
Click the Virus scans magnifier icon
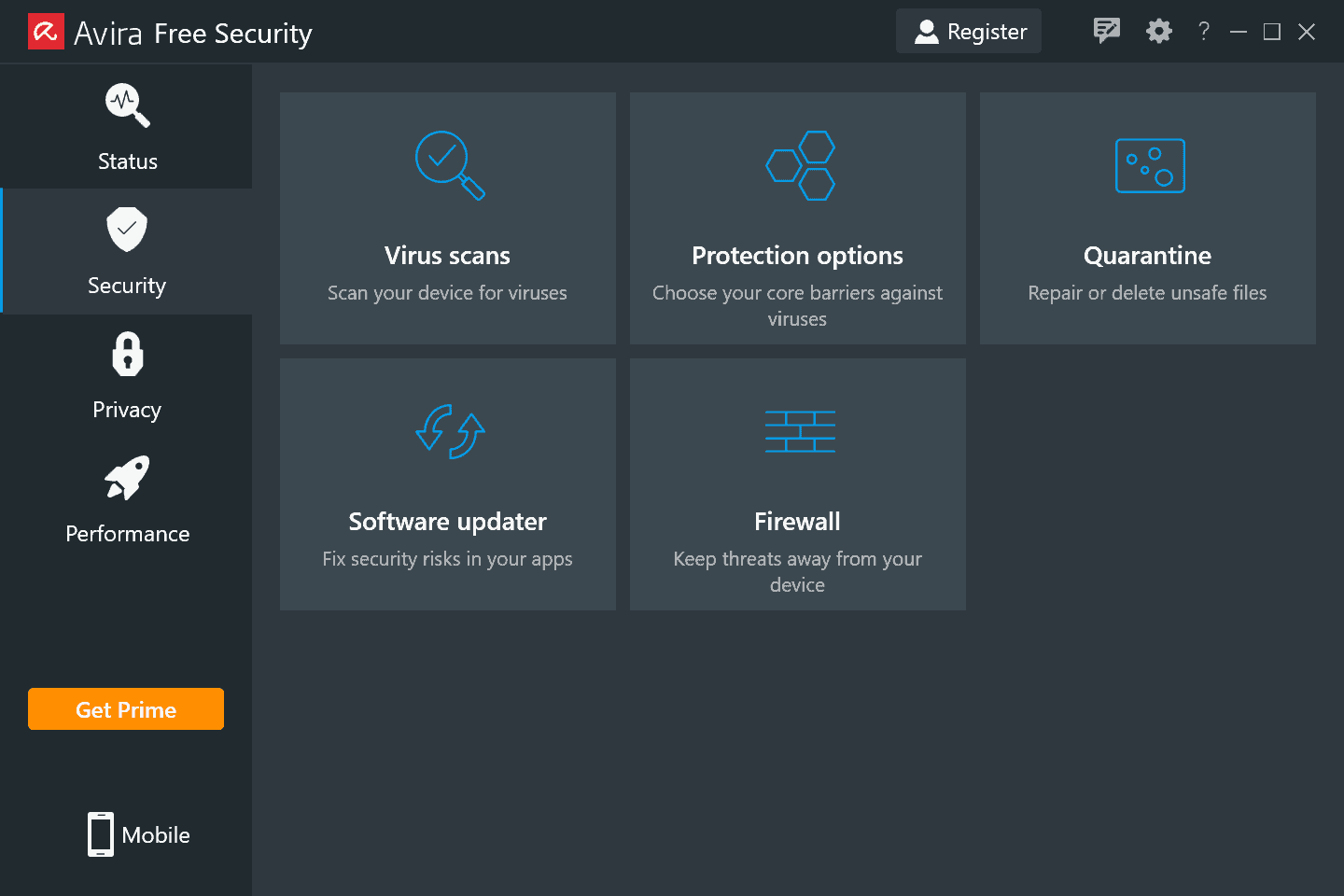click(449, 165)
